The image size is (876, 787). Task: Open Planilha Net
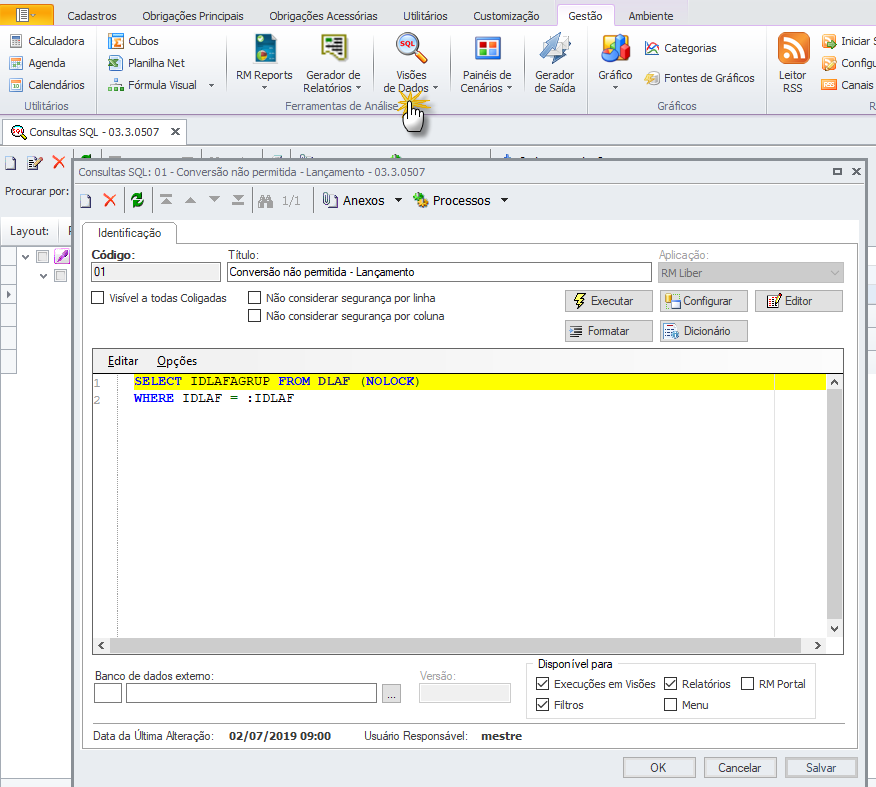[x=146, y=63]
